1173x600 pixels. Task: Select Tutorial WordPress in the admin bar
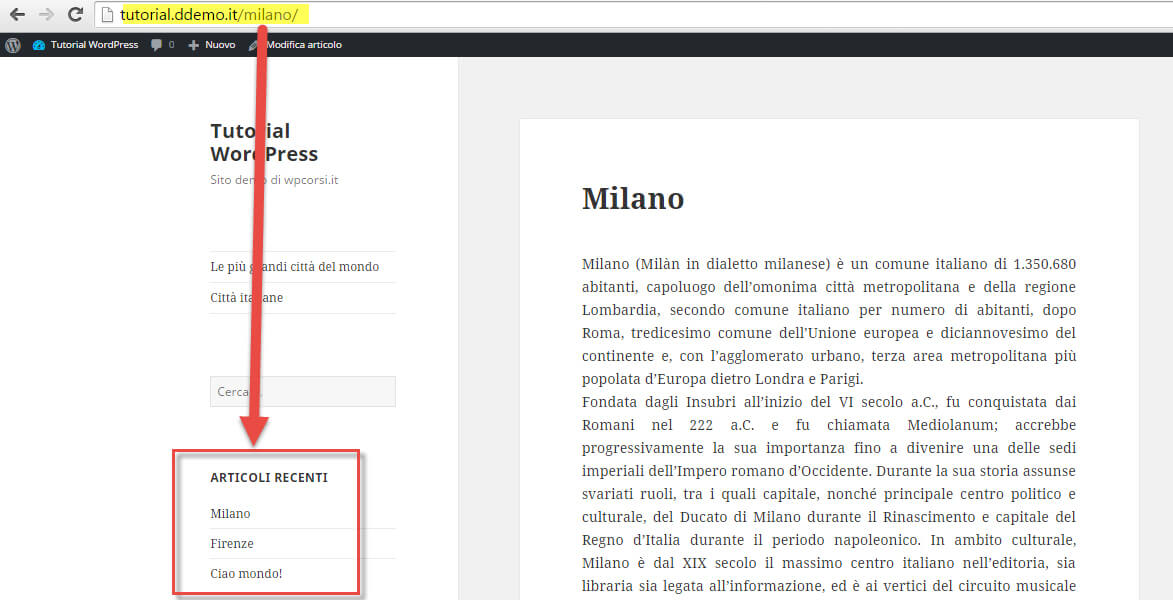click(x=93, y=44)
